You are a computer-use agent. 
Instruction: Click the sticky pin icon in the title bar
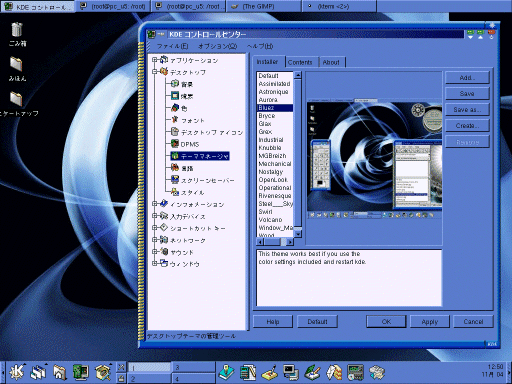161,34
